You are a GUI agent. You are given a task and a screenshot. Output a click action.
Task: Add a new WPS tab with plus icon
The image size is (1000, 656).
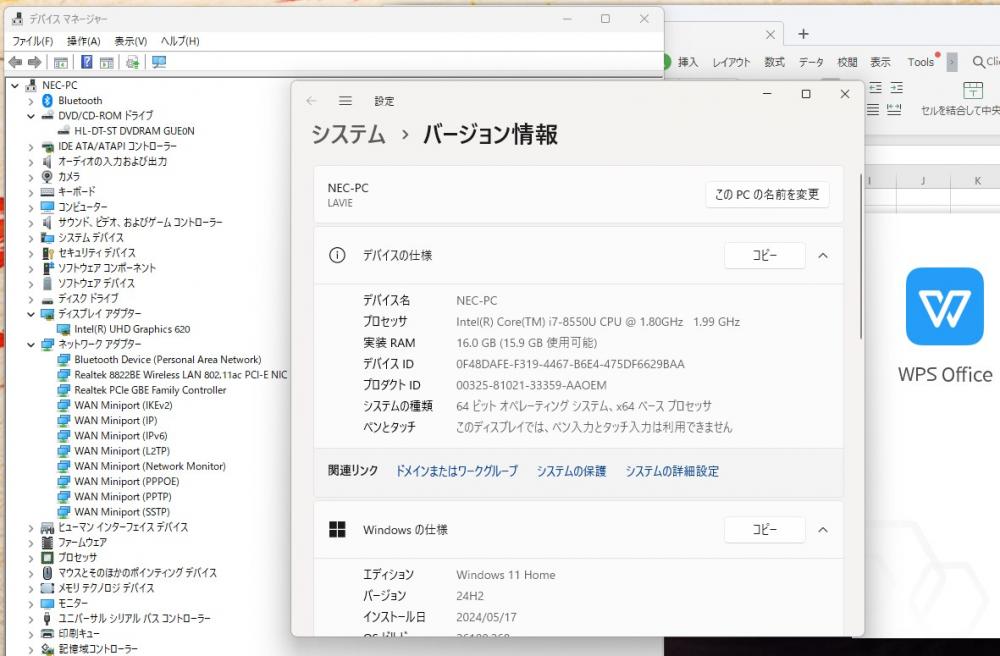(804, 34)
